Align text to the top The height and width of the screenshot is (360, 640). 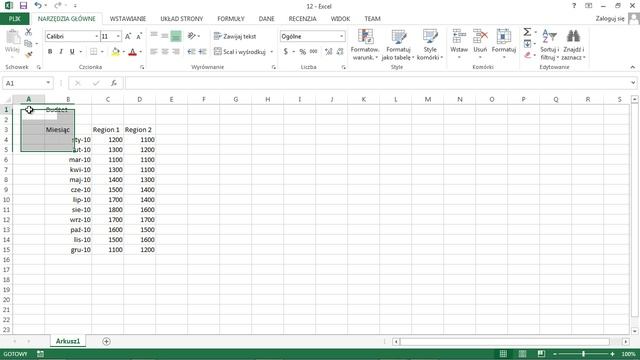(x=154, y=36)
